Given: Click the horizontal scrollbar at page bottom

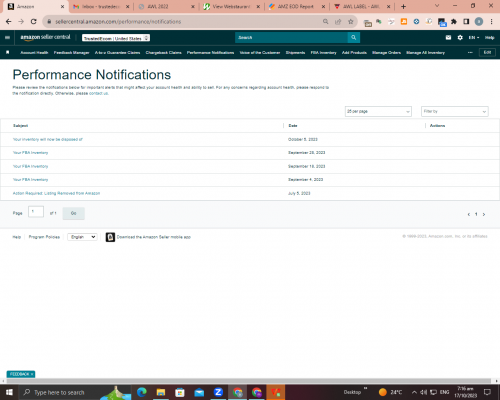Looking at the screenshot, I should pyautogui.click(x=249, y=381).
